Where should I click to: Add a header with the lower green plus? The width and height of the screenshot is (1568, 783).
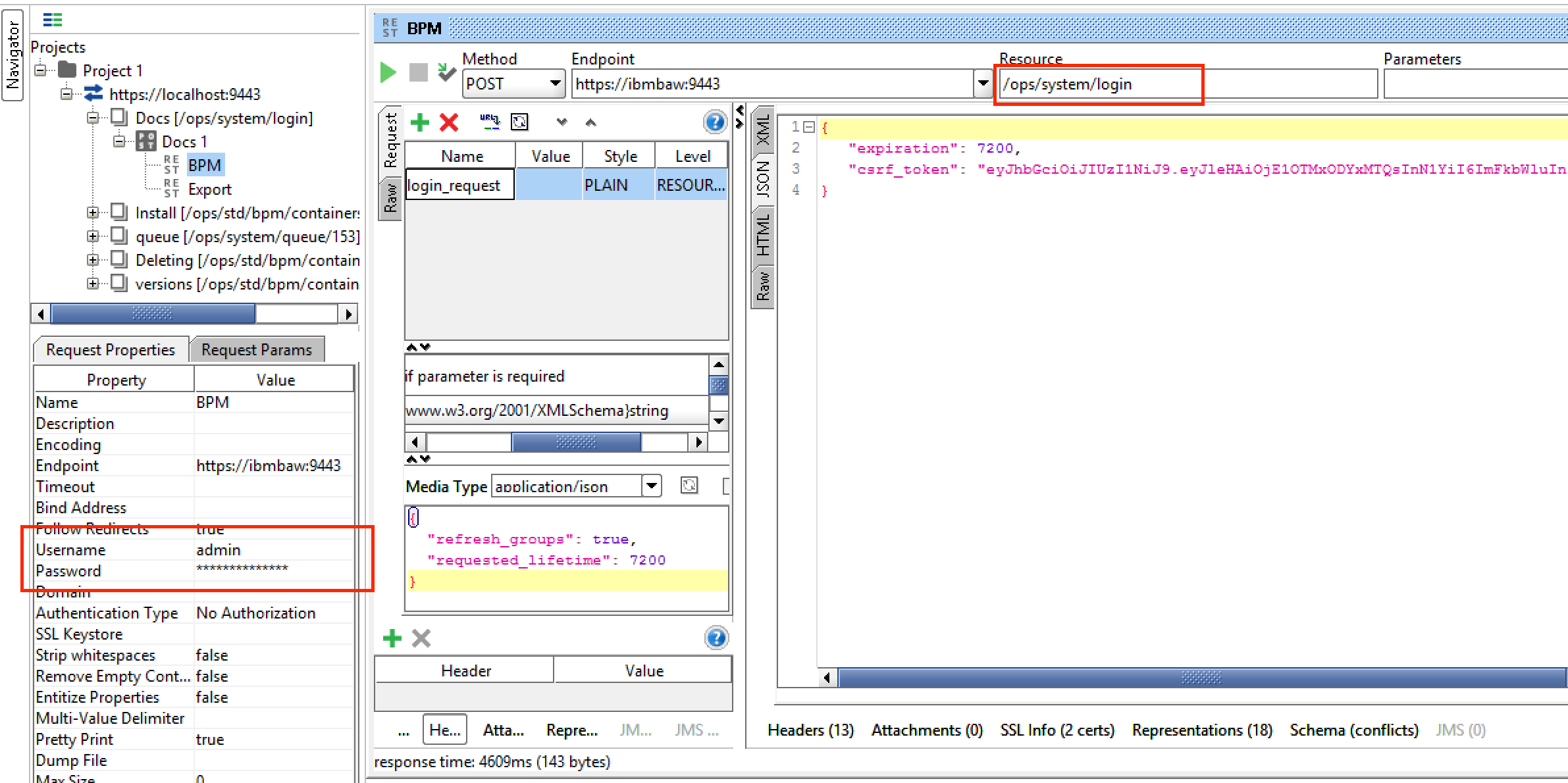click(392, 638)
